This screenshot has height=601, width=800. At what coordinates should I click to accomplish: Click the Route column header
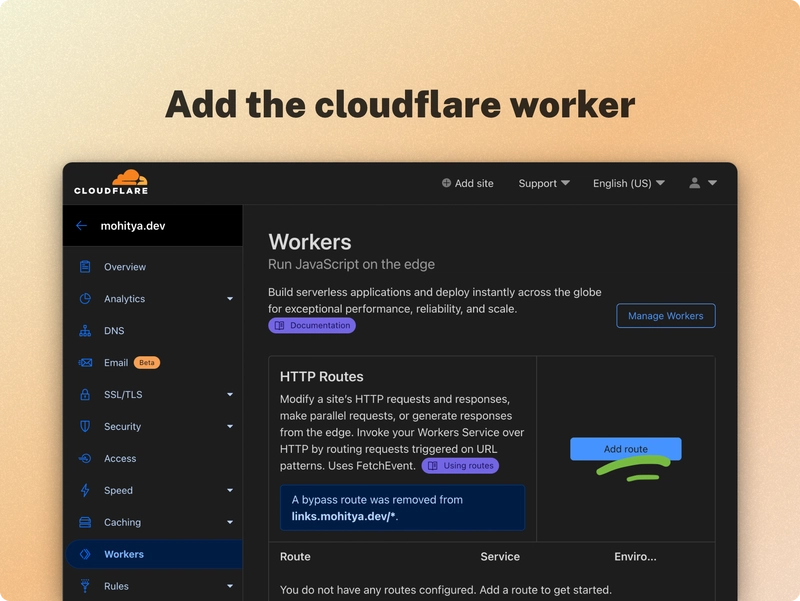[x=295, y=557]
